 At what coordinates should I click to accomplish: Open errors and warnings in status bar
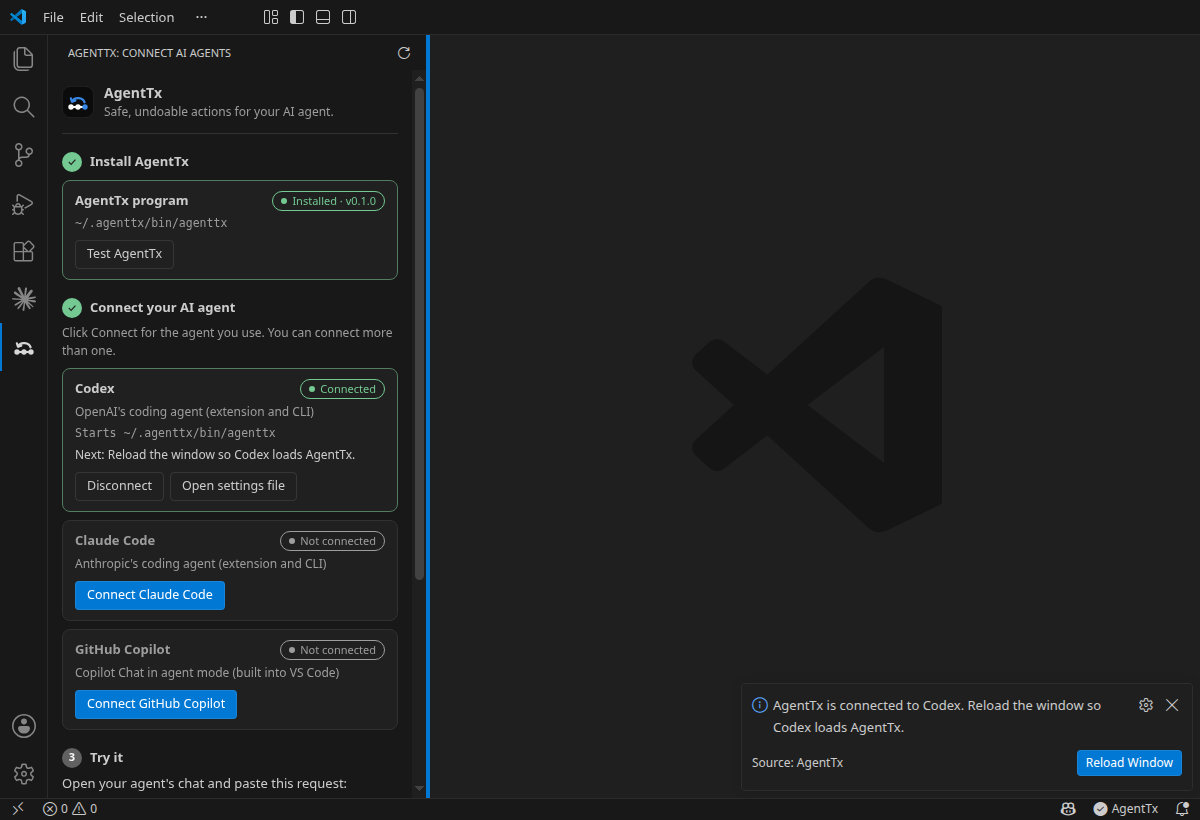70,809
